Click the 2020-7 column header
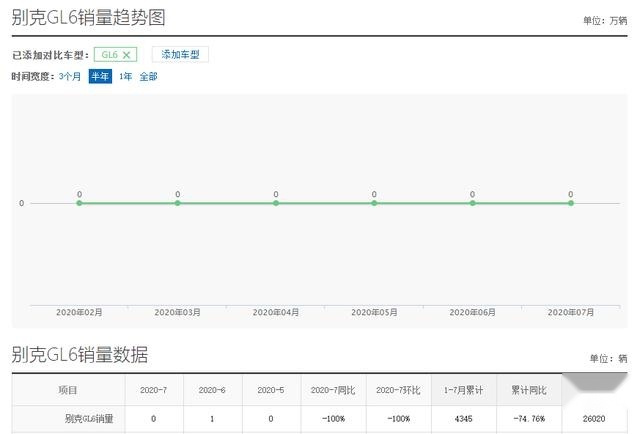The height and width of the screenshot is (434, 640). coord(154,390)
